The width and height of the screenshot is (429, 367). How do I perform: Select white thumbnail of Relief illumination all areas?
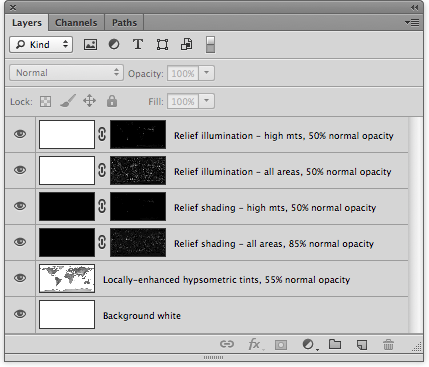tap(67, 170)
